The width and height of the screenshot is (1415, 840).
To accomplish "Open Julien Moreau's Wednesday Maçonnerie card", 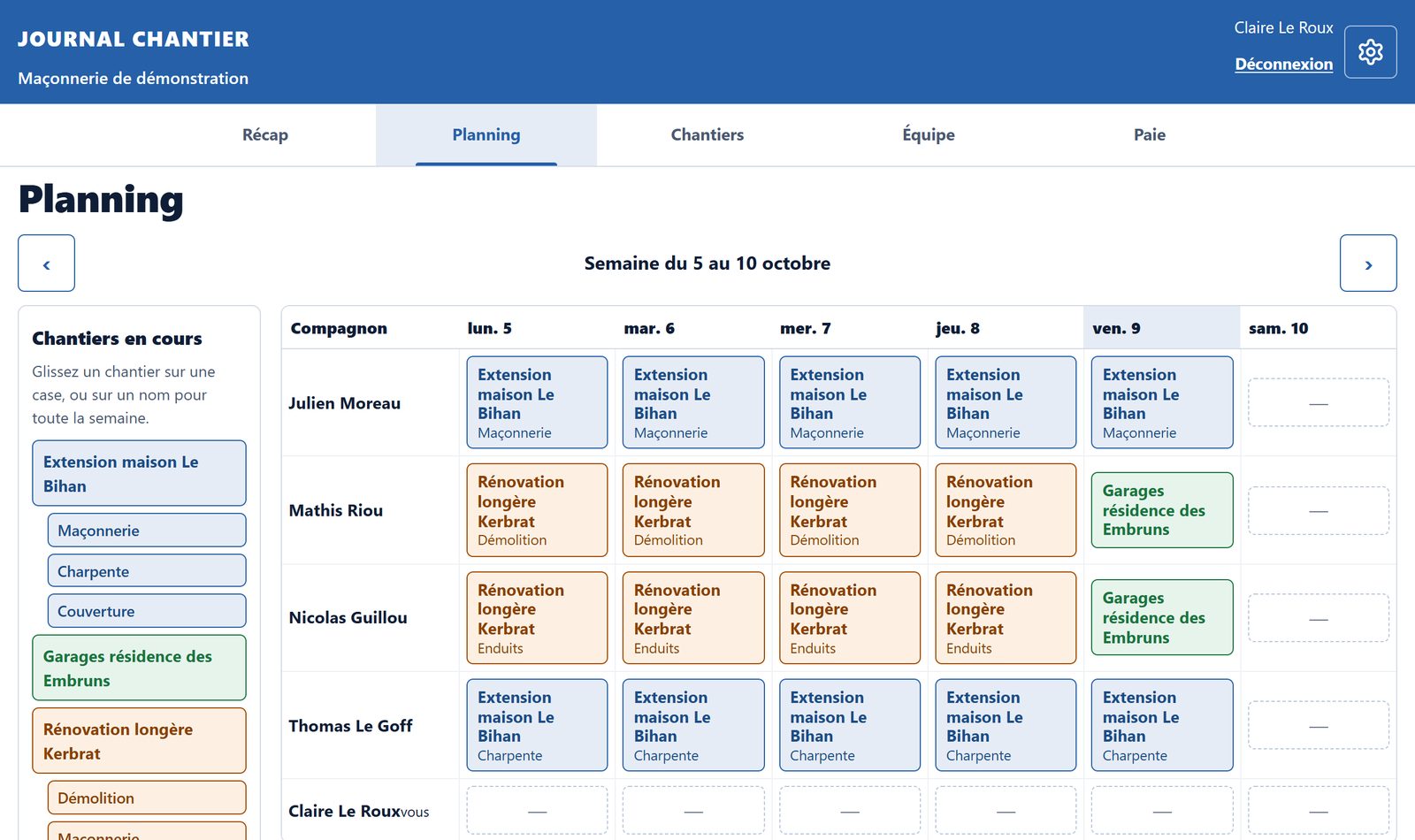I will (x=850, y=402).
